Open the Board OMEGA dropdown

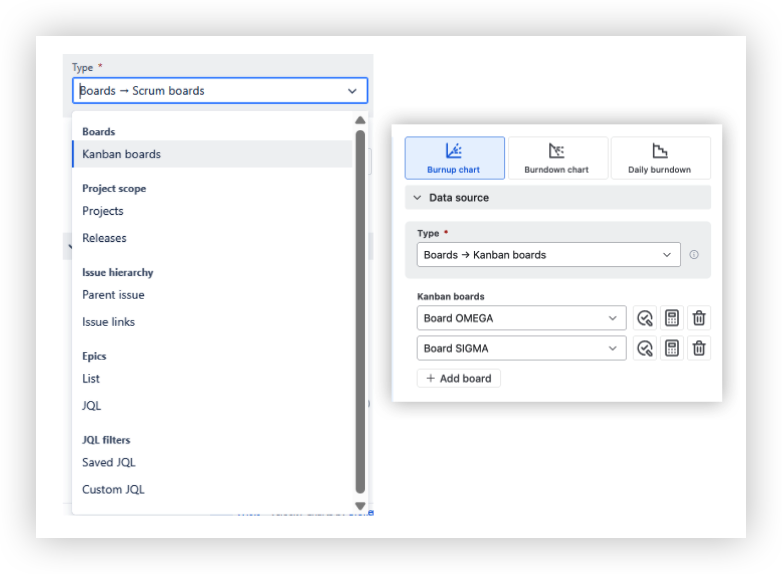(521, 318)
